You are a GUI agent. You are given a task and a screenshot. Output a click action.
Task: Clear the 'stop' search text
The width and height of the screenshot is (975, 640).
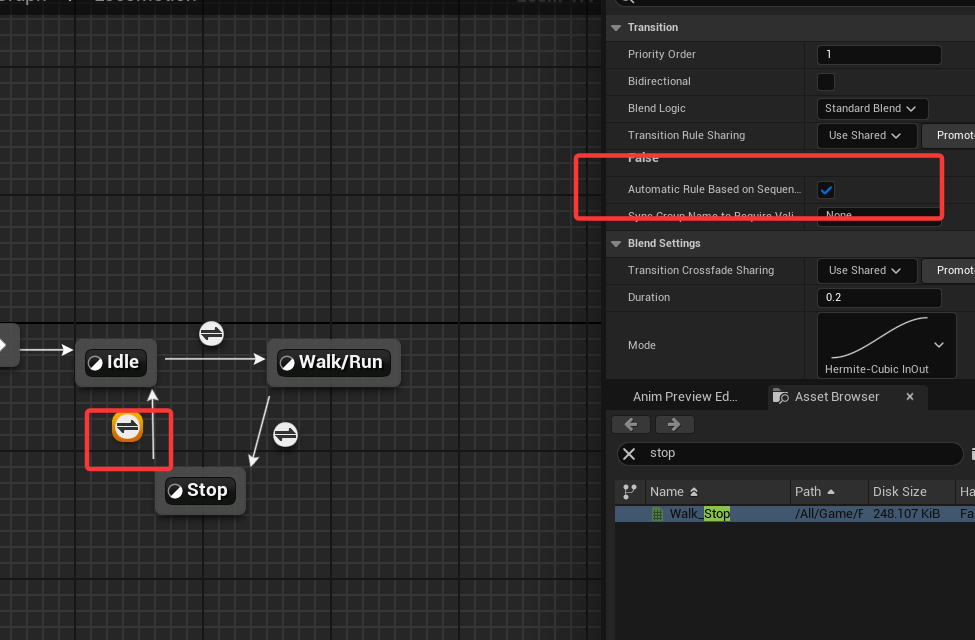629,454
